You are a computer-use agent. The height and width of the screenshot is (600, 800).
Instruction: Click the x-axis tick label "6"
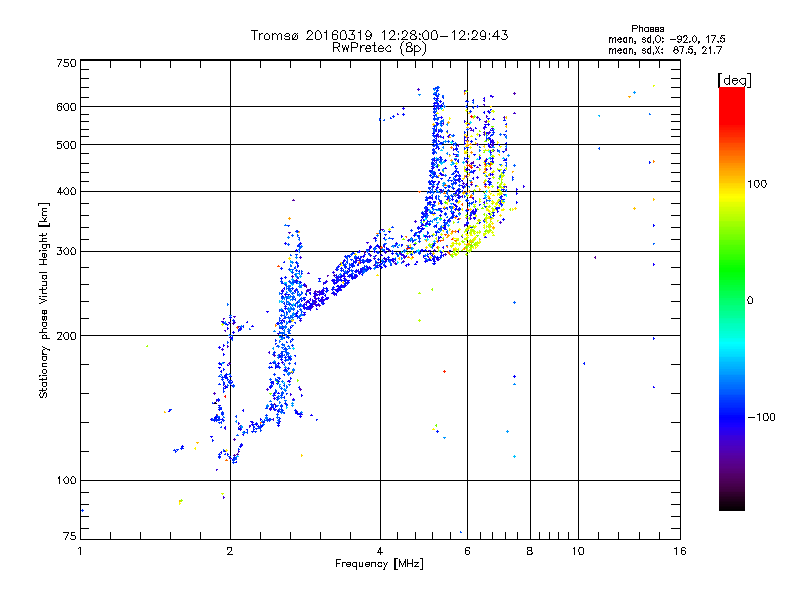pyautogui.click(x=467, y=551)
